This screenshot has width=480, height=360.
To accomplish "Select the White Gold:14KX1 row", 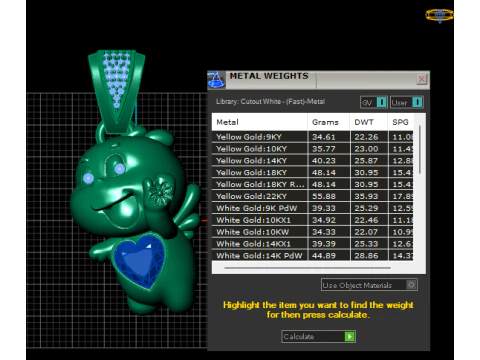I will 312,244.
